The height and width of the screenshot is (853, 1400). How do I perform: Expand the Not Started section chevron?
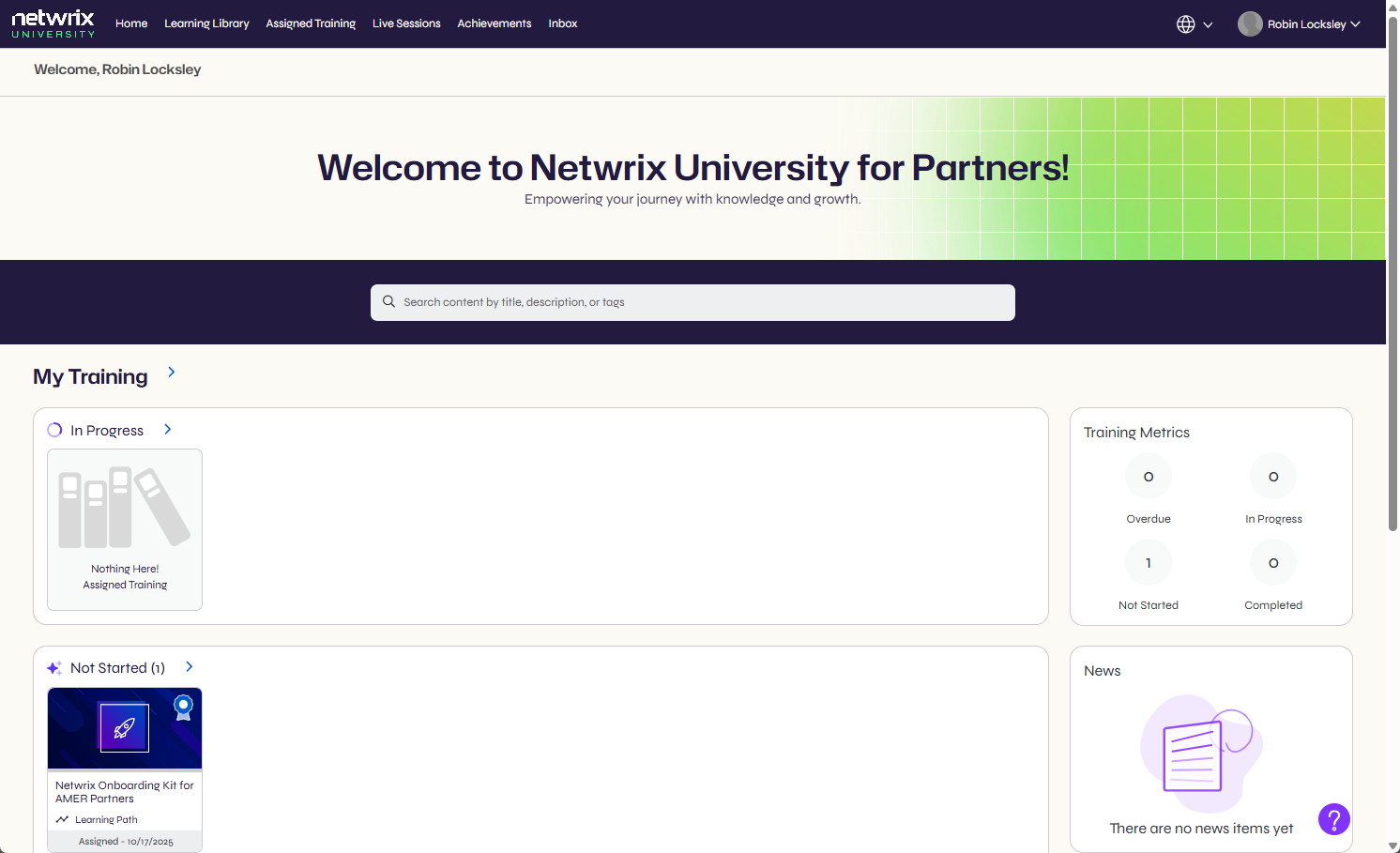pos(188,666)
